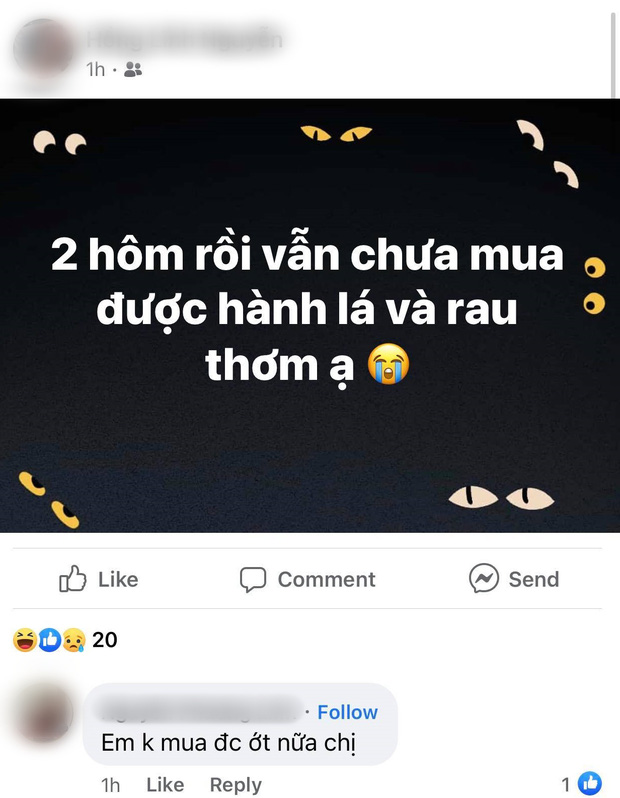Reply to the comment about ớt

click(236, 785)
